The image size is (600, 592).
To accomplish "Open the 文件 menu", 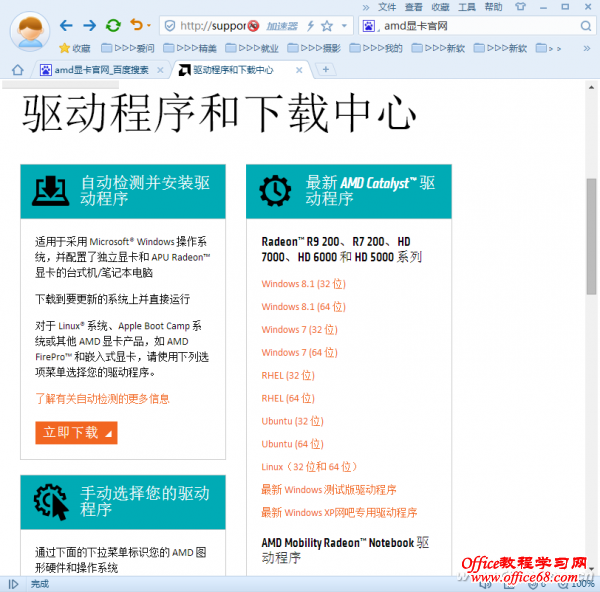I will (387, 7).
